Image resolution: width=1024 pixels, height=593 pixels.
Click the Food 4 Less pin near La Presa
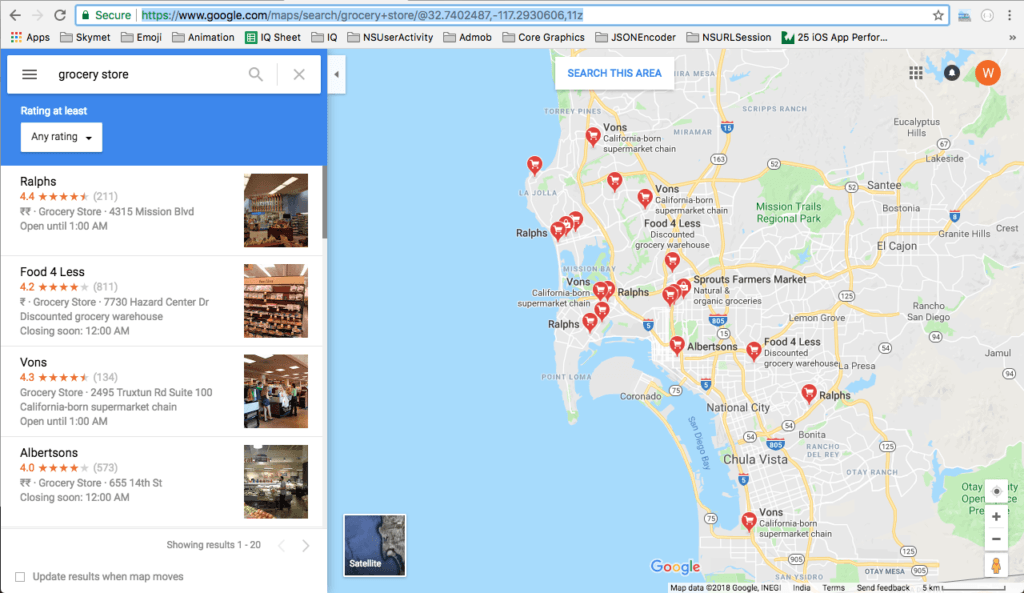754,350
